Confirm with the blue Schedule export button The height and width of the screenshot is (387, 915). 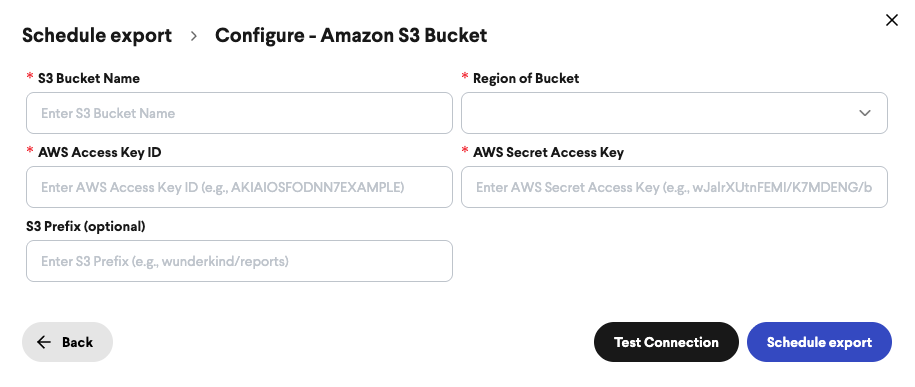coord(819,342)
